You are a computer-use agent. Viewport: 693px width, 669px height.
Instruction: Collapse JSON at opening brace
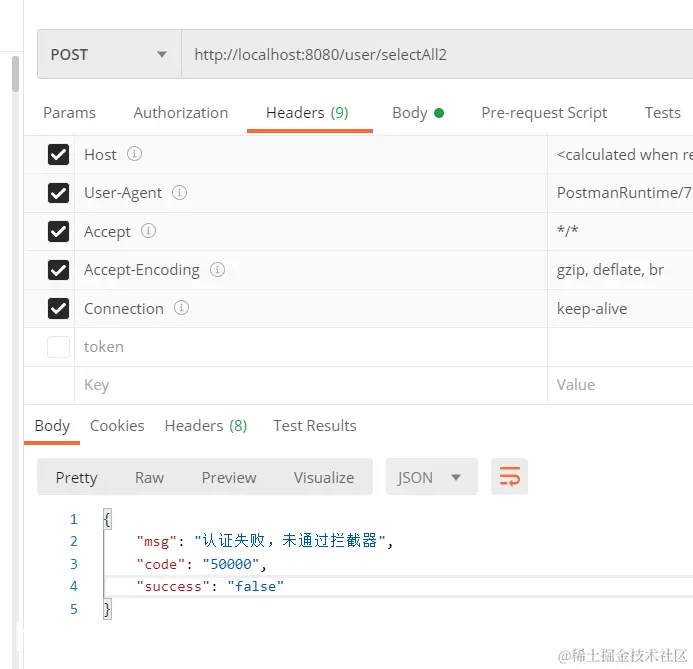[107, 519]
